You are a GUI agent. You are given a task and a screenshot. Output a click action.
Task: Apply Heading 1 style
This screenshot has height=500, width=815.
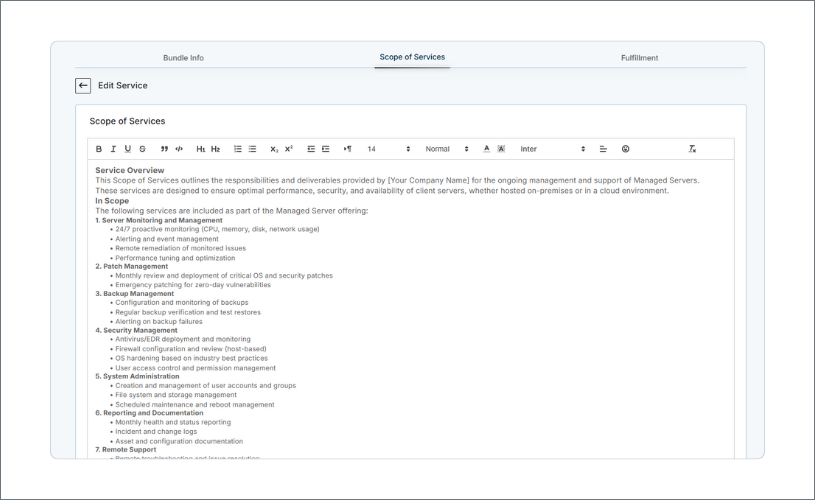201,149
